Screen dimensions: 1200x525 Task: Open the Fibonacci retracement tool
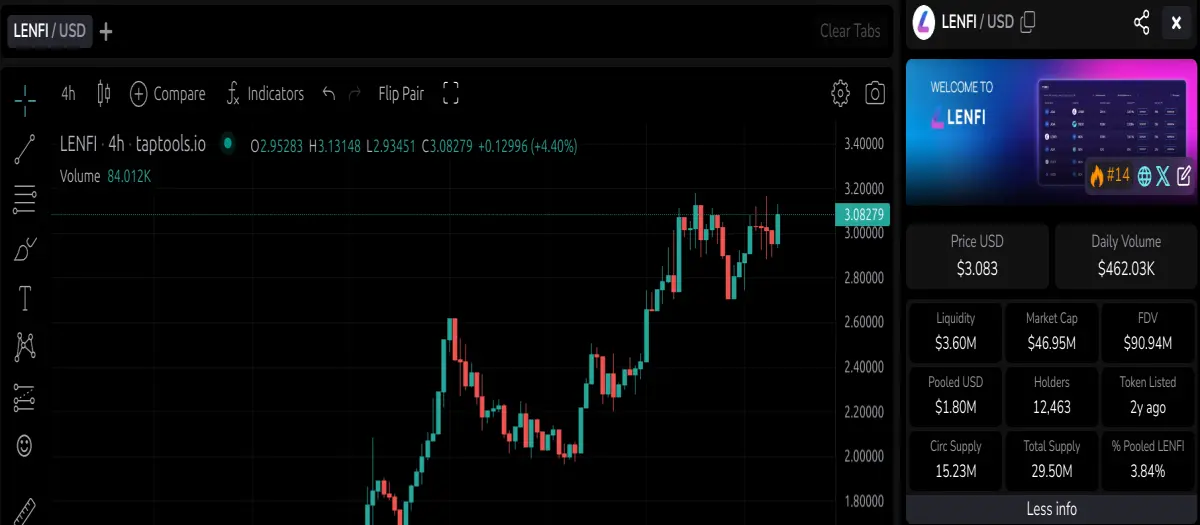(25, 199)
